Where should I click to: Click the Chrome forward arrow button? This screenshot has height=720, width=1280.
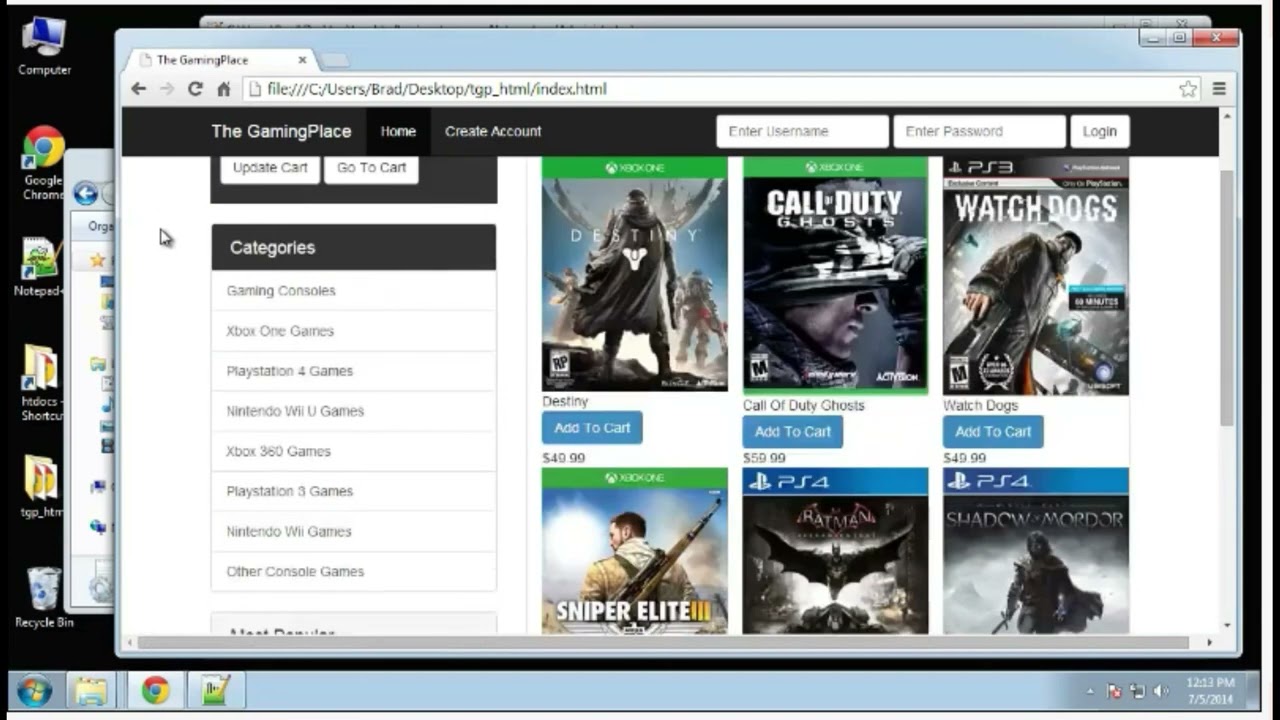pyautogui.click(x=167, y=89)
